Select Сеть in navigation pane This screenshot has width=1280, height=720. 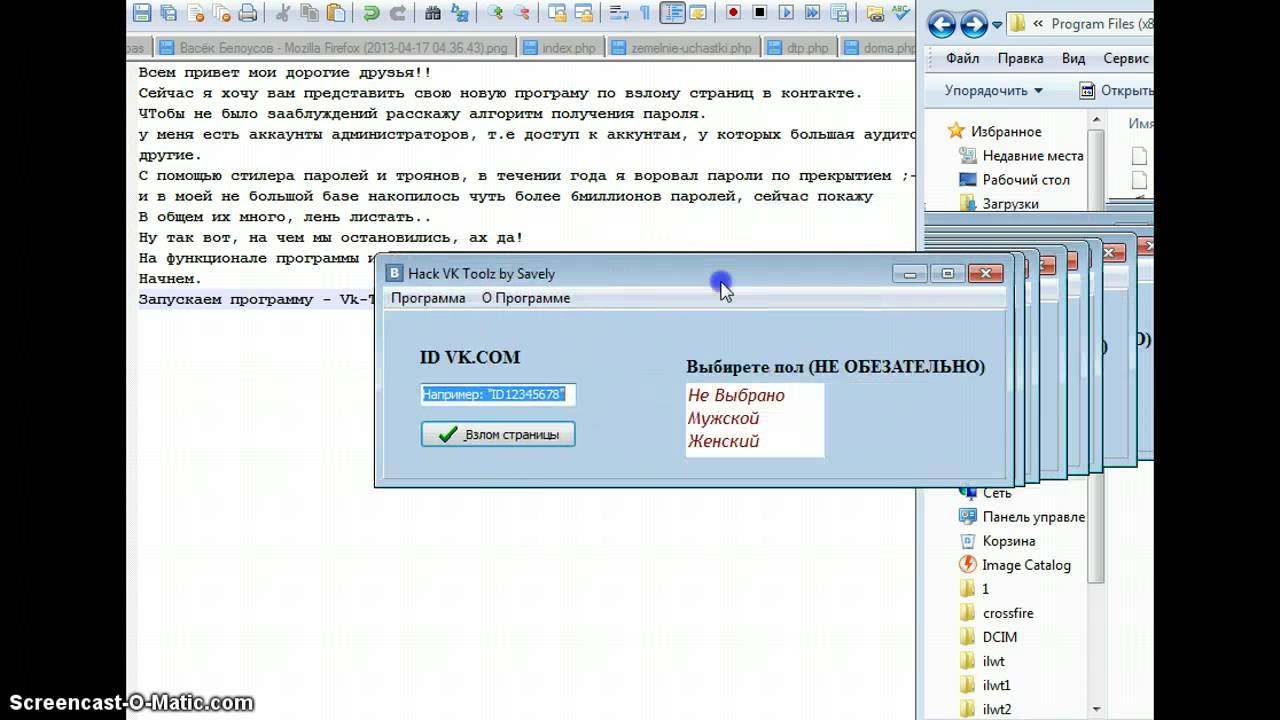986,493
